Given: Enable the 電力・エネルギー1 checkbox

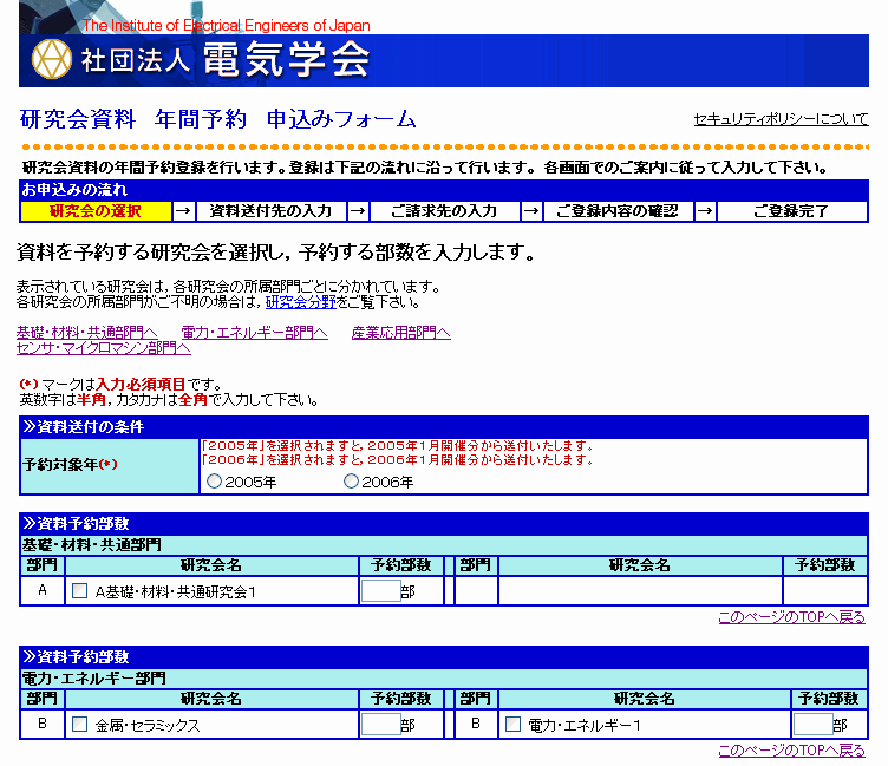Looking at the screenshot, I should (x=513, y=725).
